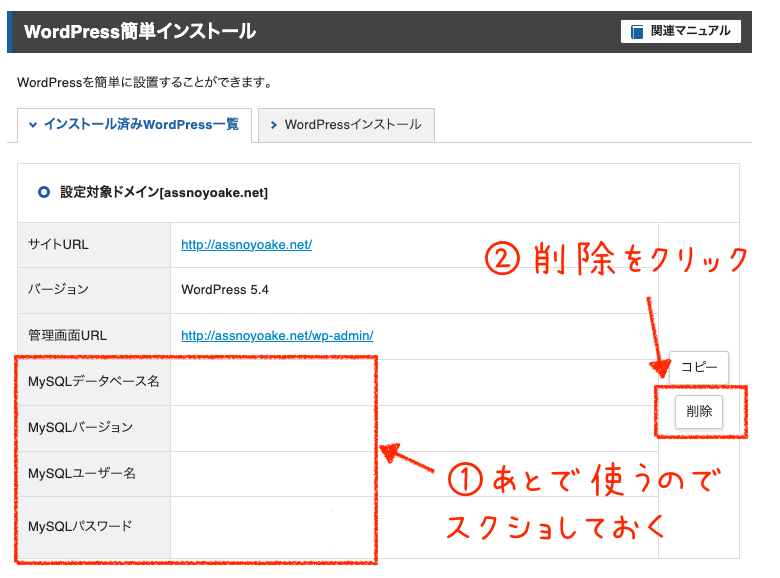Click the サイトURL row label

click(x=58, y=245)
